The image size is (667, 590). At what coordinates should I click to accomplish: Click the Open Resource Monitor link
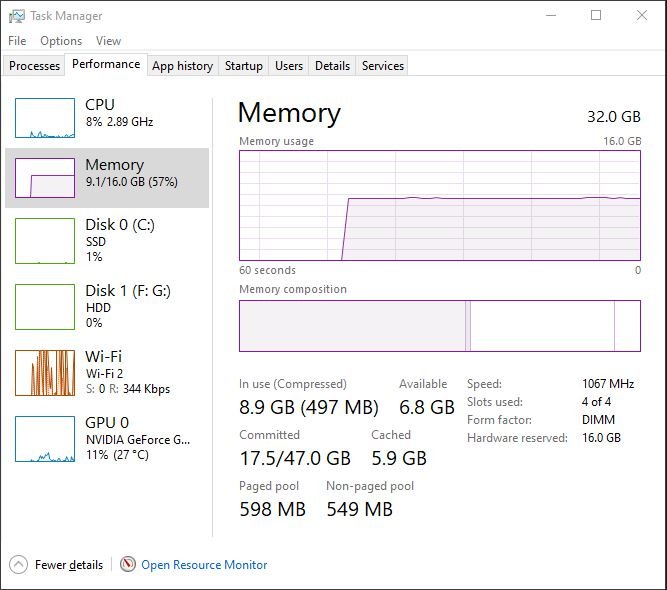[204, 565]
